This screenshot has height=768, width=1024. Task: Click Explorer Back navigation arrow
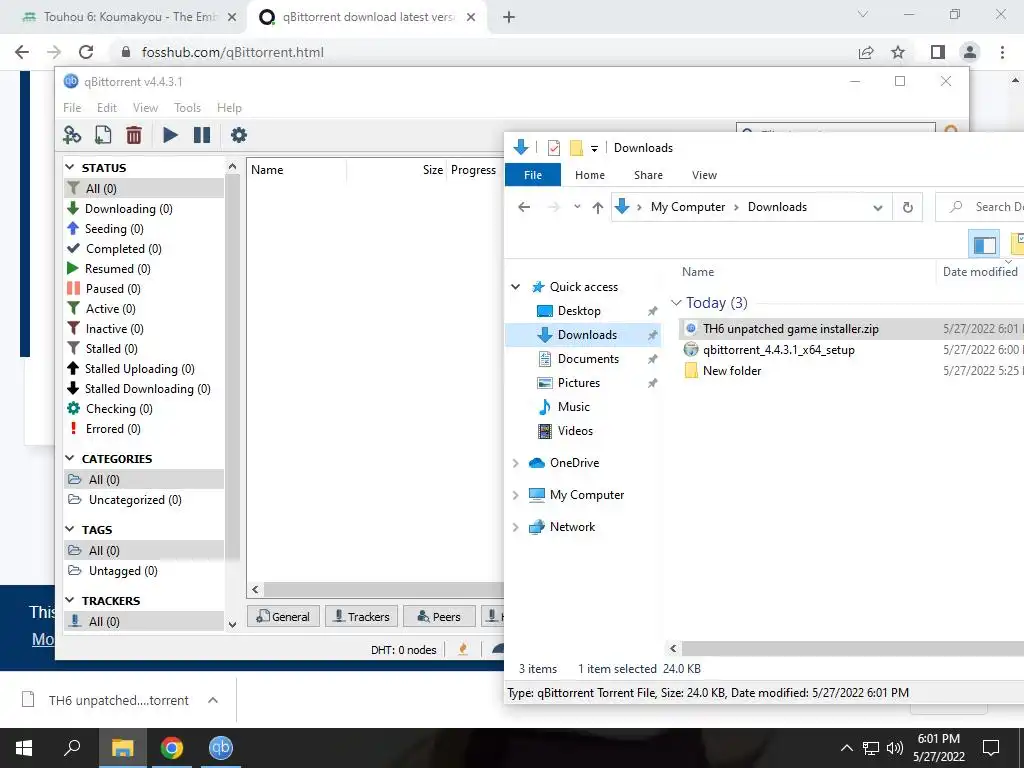524,207
